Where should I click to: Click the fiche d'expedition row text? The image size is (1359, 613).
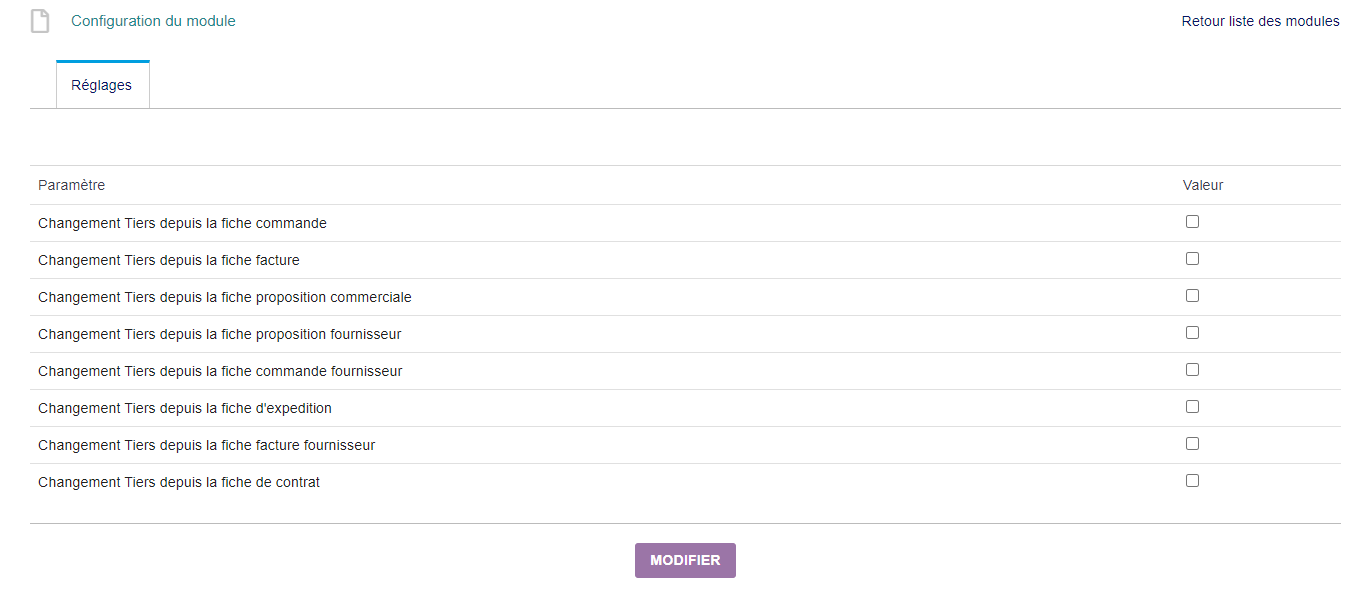tap(185, 408)
